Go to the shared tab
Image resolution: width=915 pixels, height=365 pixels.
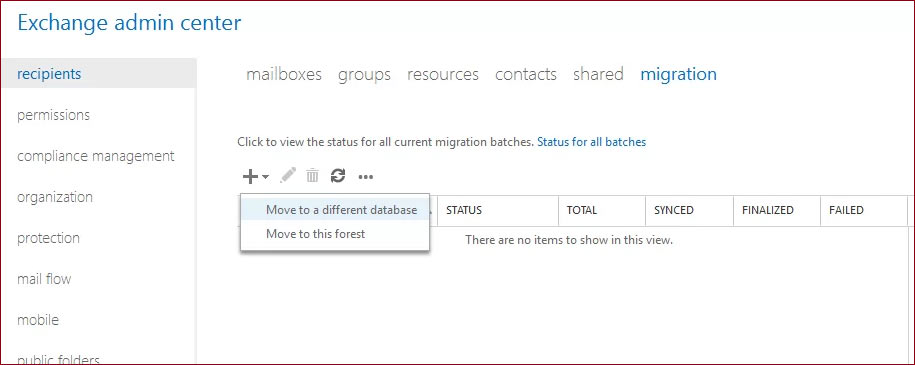[x=598, y=74]
